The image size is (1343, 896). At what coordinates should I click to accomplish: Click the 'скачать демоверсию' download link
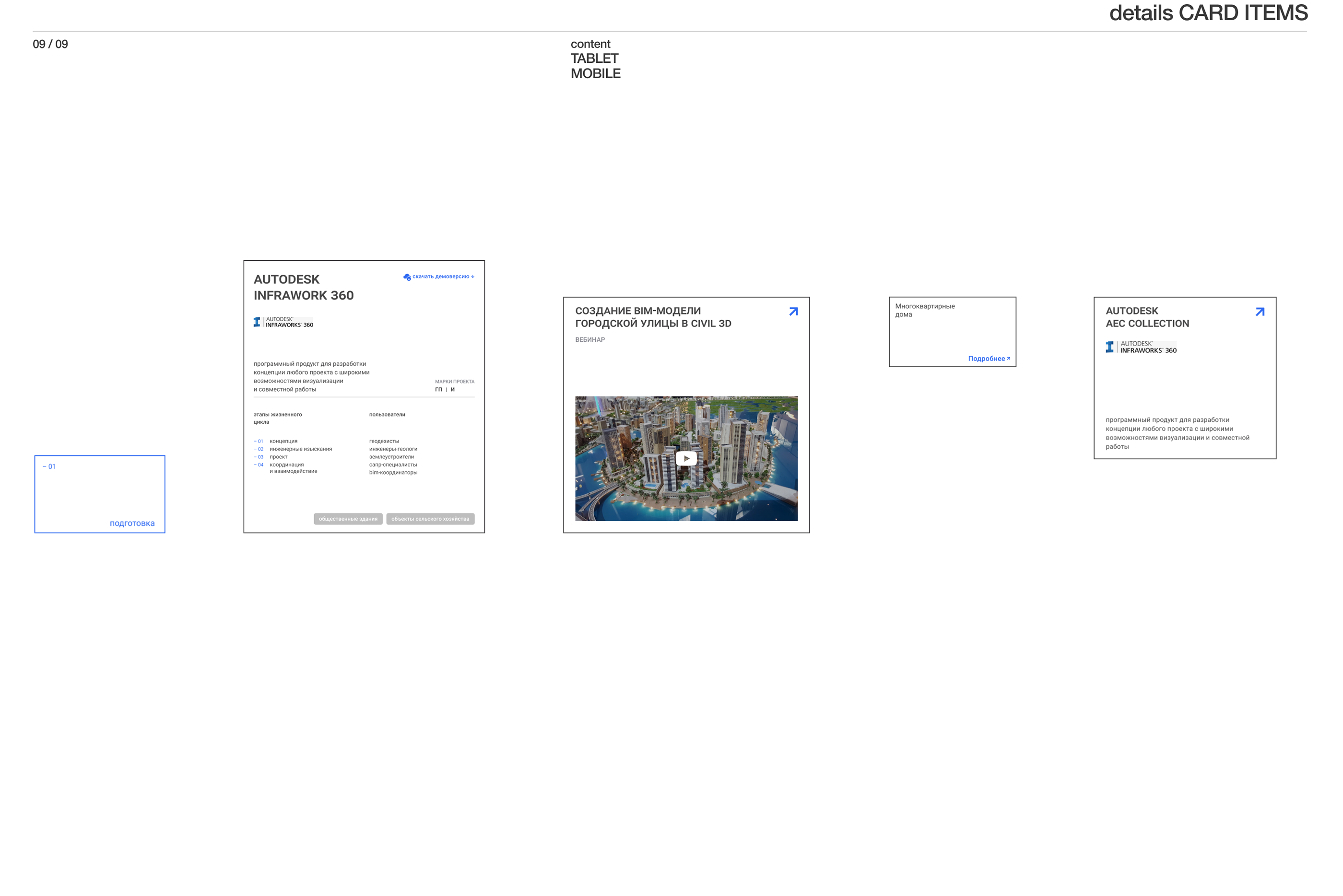441,277
